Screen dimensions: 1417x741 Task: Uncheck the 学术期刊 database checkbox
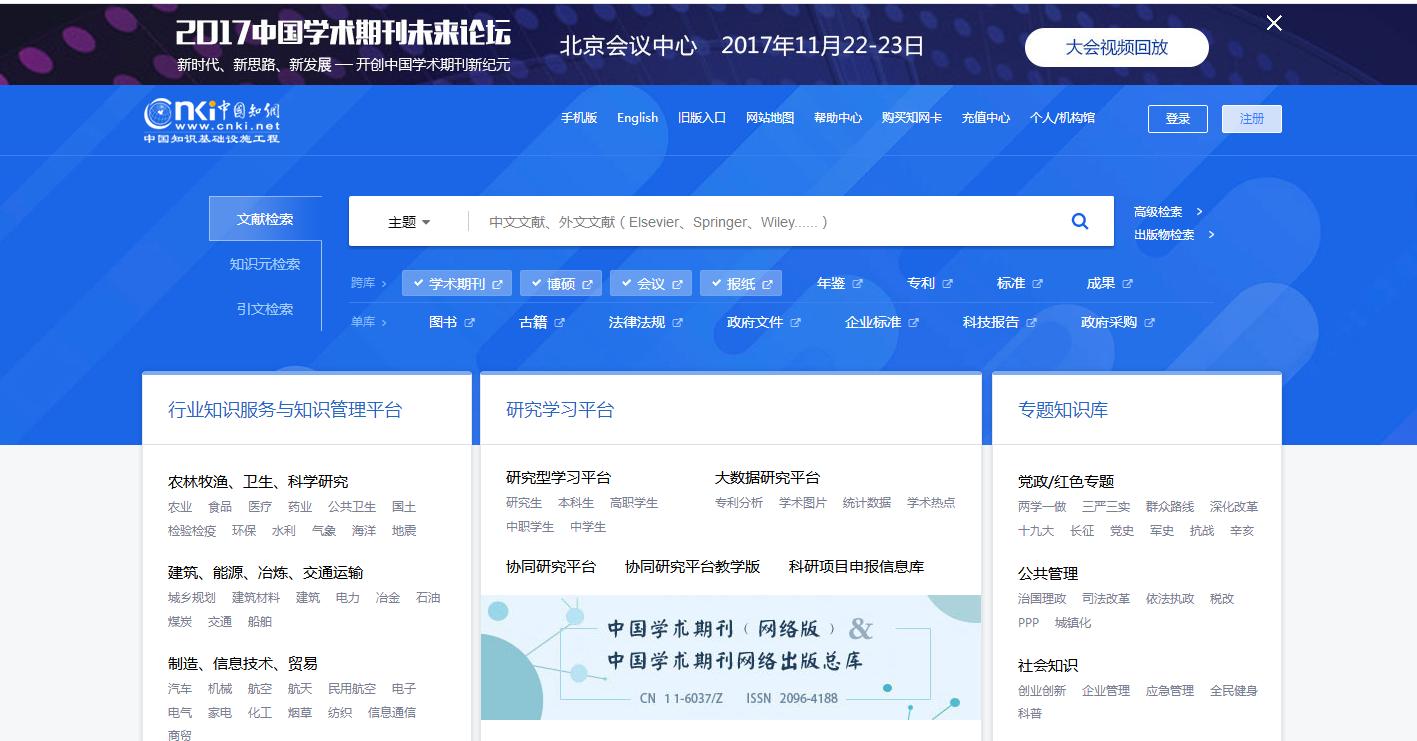[x=418, y=283]
